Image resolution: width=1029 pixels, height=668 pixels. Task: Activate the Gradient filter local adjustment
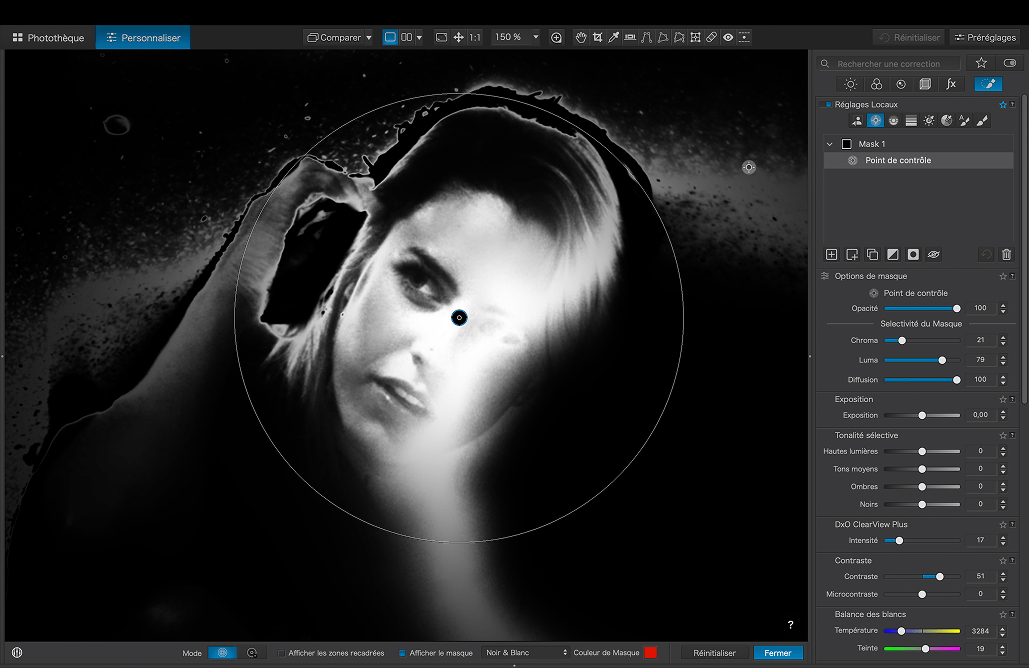pos(911,120)
